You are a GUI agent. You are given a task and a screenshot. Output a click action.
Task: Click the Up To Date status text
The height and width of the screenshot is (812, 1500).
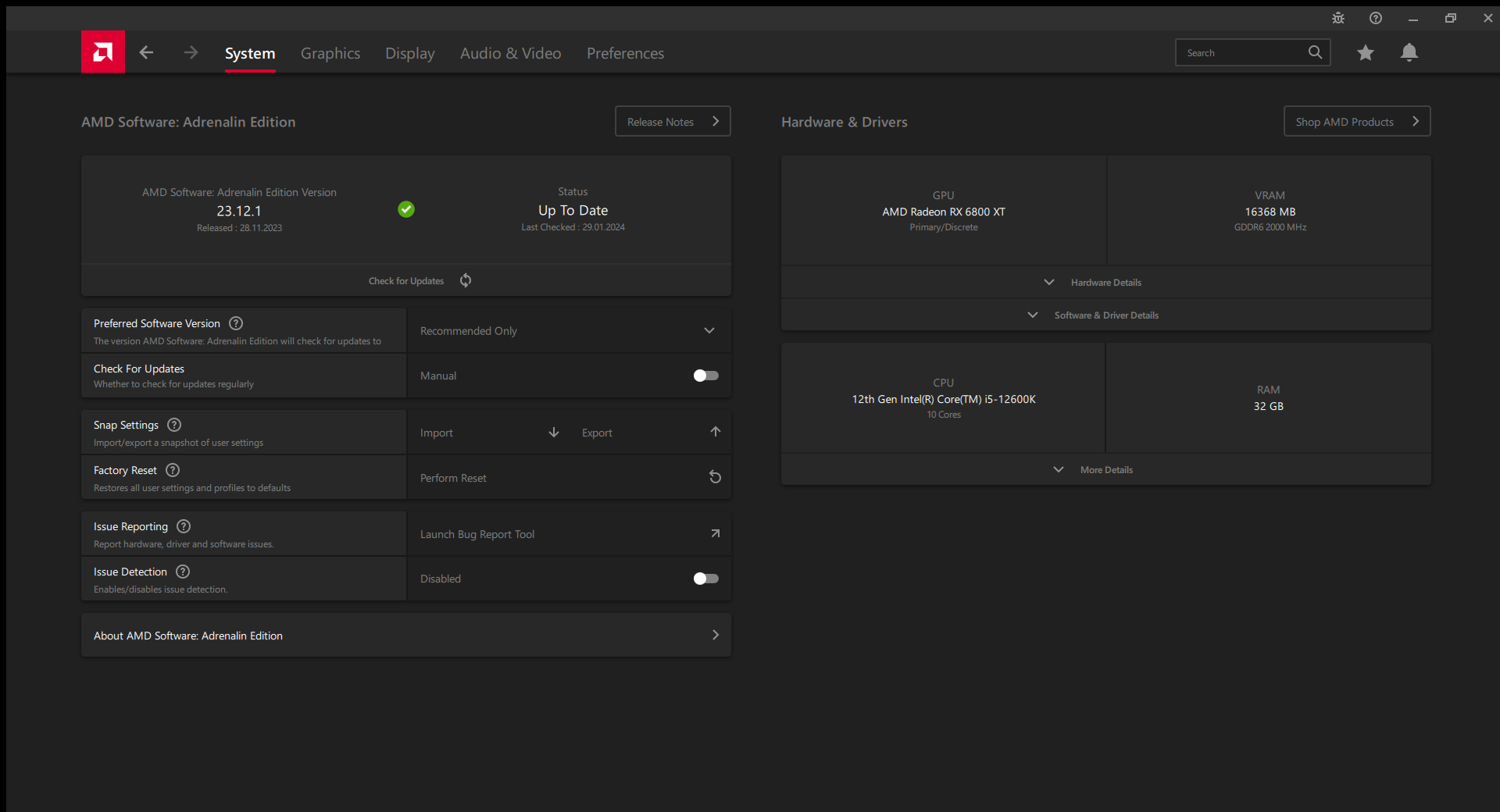pyautogui.click(x=573, y=210)
